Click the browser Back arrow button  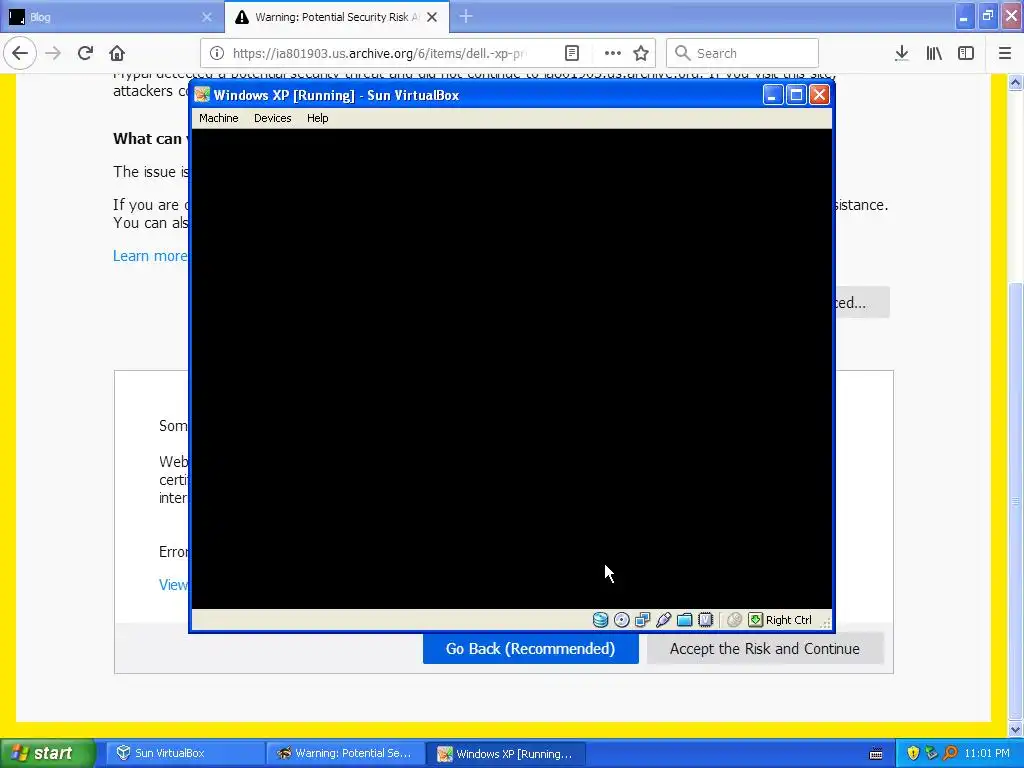click(x=20, y=53)
